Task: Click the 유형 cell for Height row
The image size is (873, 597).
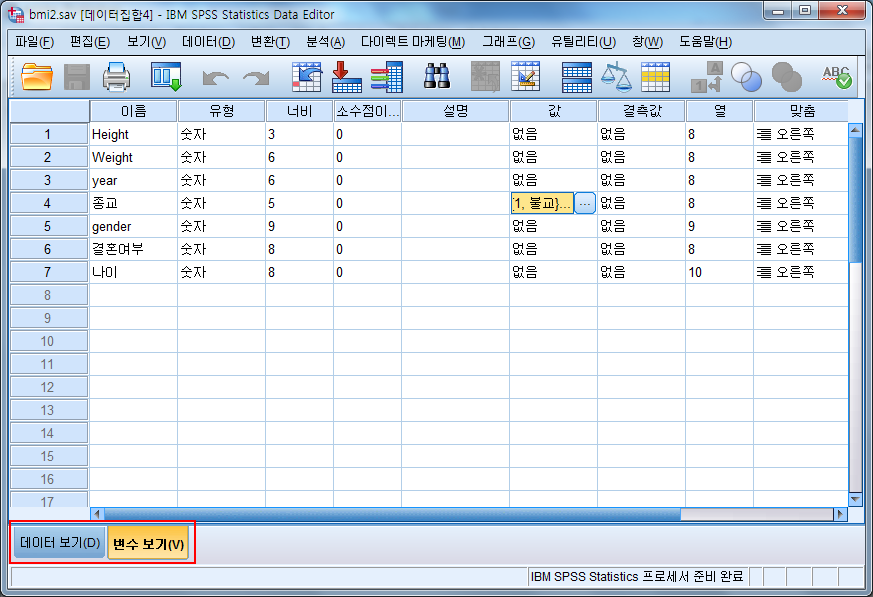Action: tap(221, 134)
